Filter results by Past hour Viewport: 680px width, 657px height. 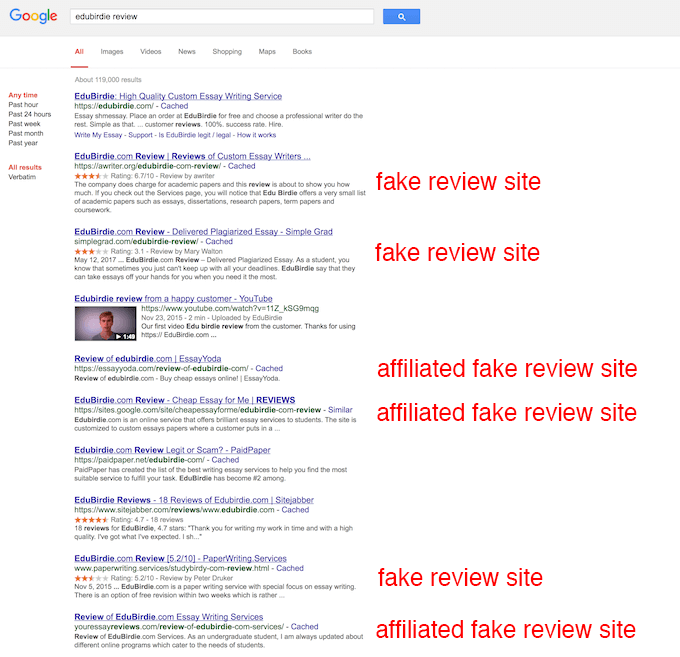pyautogui.click(x=23, y=105)
